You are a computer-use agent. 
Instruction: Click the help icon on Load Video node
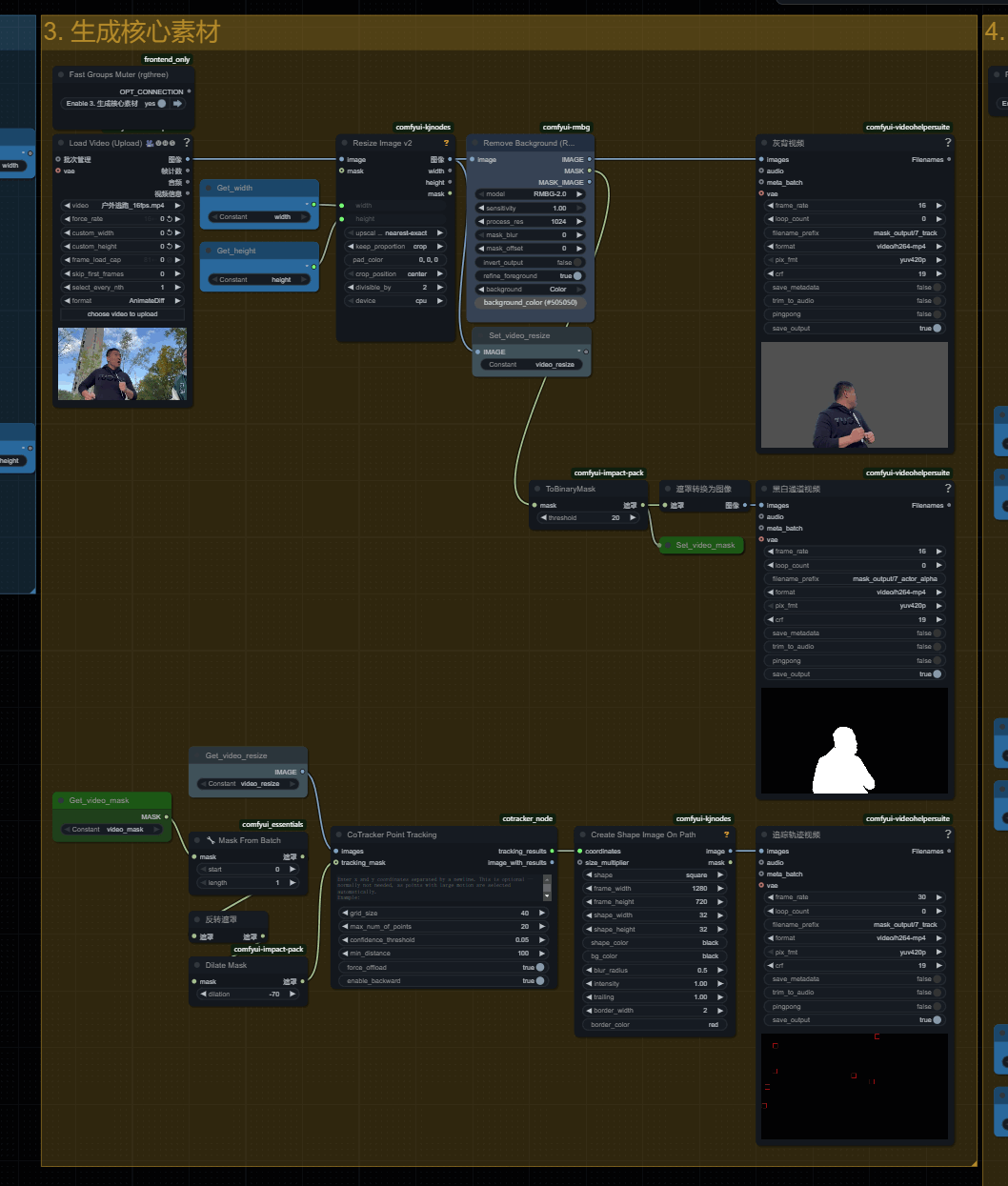(x=187, y=143)
